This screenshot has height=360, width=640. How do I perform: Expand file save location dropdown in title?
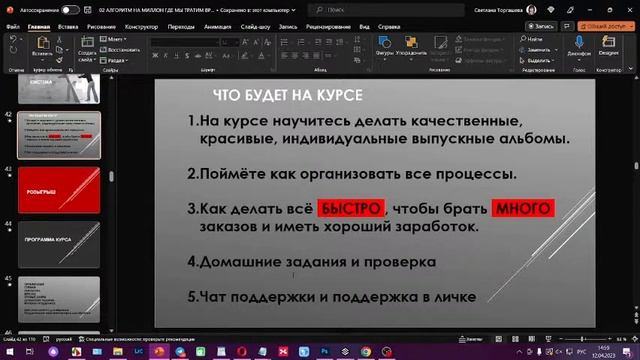click(x=293, y=10)
